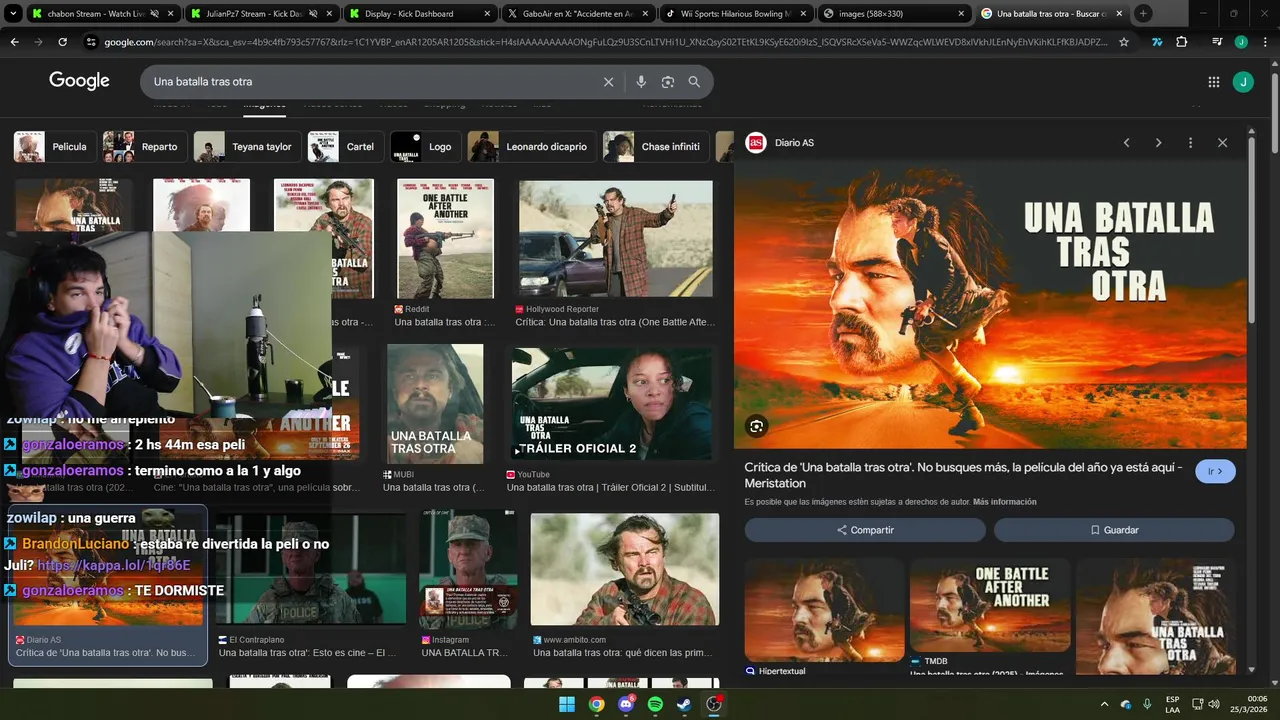The width and height of the screenshot is (1280, 720).
Task: Click the preview panel vertical scrollbar
Action: pos(1251,230)
